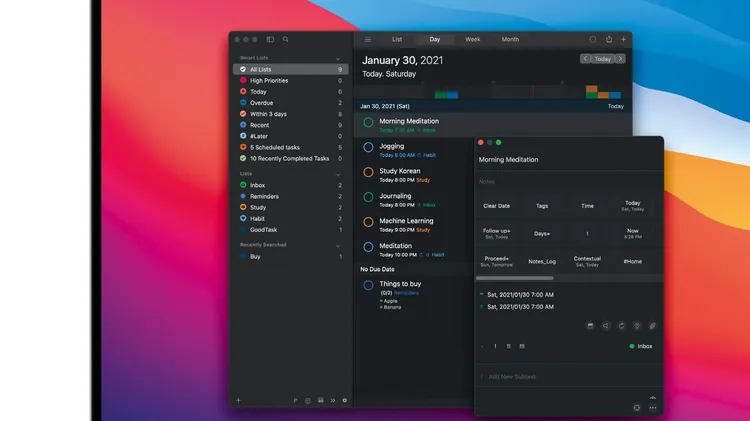Mark Jogging task as complete
The image size is (750, 421).
(x=368, y=147)
